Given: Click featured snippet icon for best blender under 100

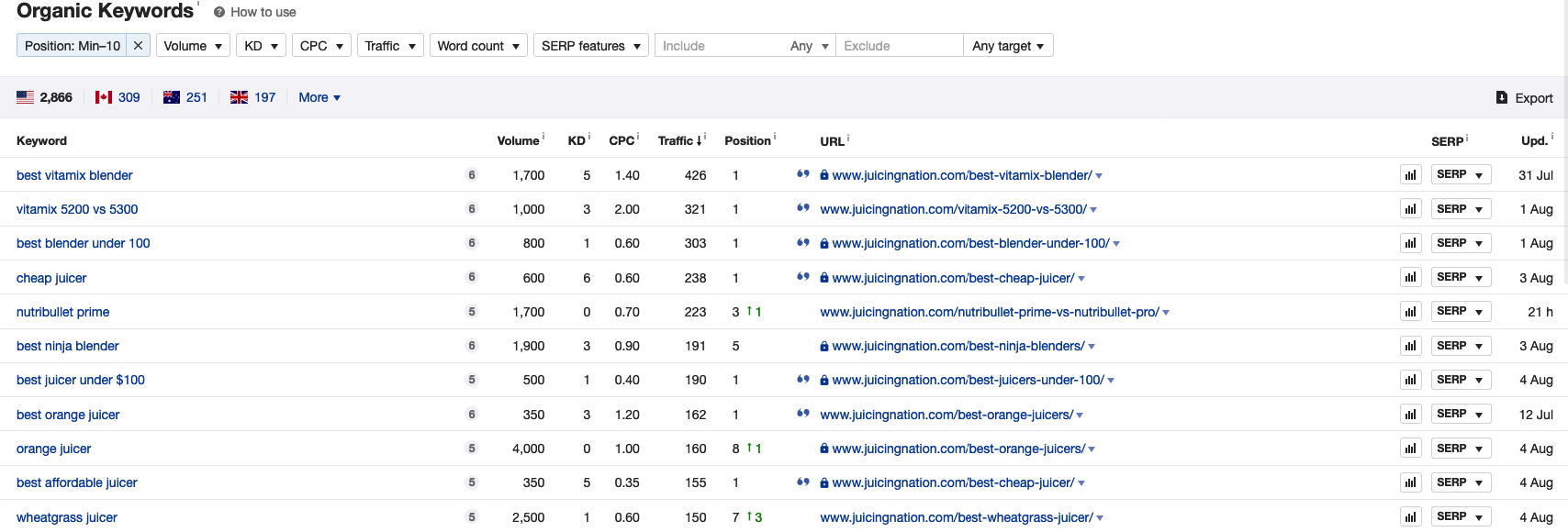Looking at the screenshot, I should pos(803,242).
